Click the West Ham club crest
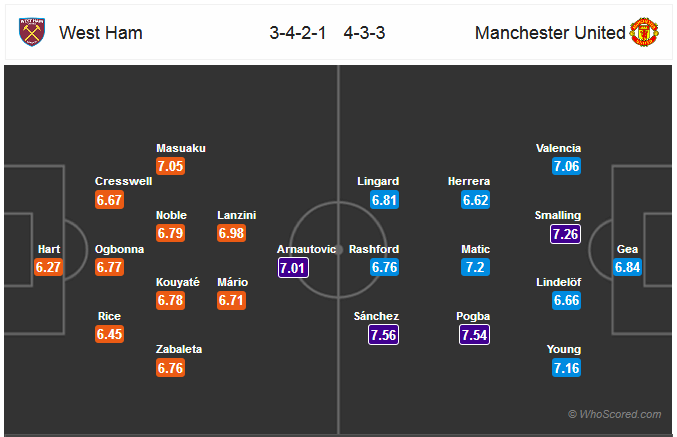Viewport: 677px width, 437px height. point(32,32)
